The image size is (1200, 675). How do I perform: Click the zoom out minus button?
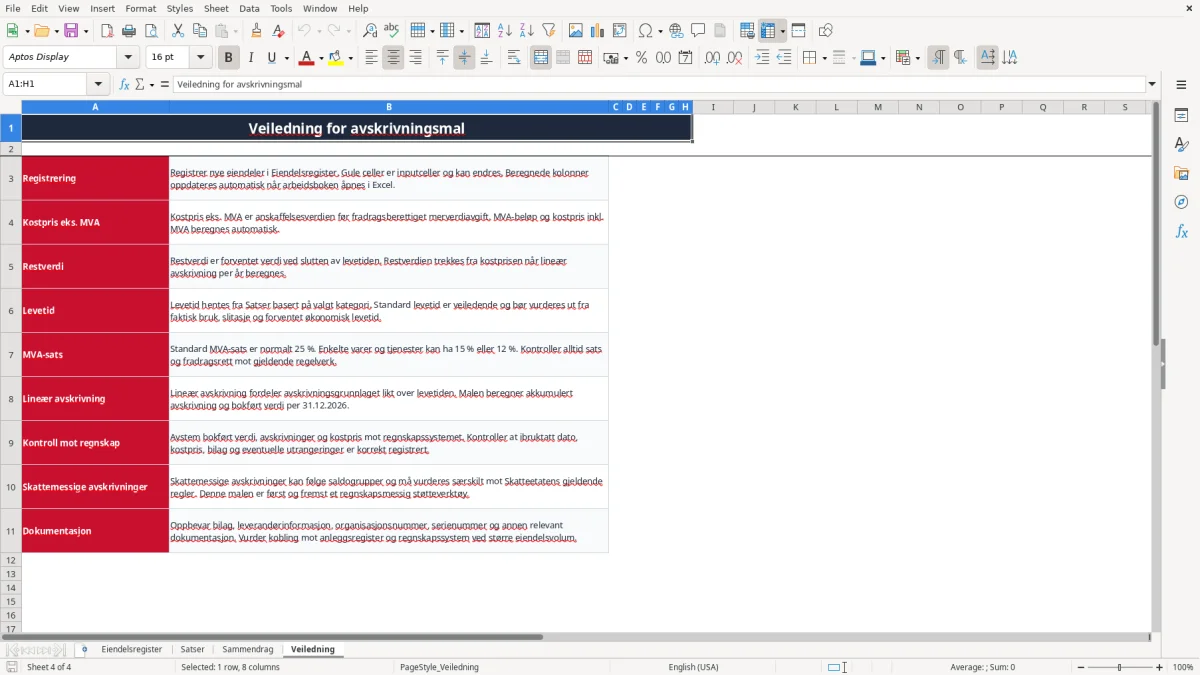pyautogui.click(x=1080, y=667)
